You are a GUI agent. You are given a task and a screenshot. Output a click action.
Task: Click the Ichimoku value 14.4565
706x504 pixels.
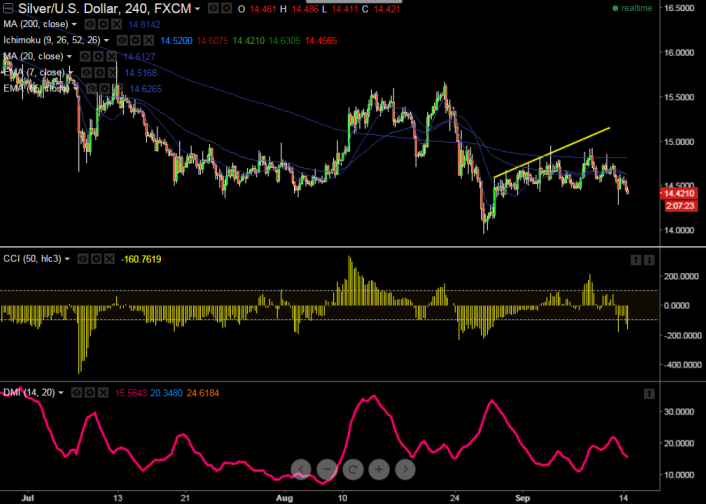(x=321, y=41)
